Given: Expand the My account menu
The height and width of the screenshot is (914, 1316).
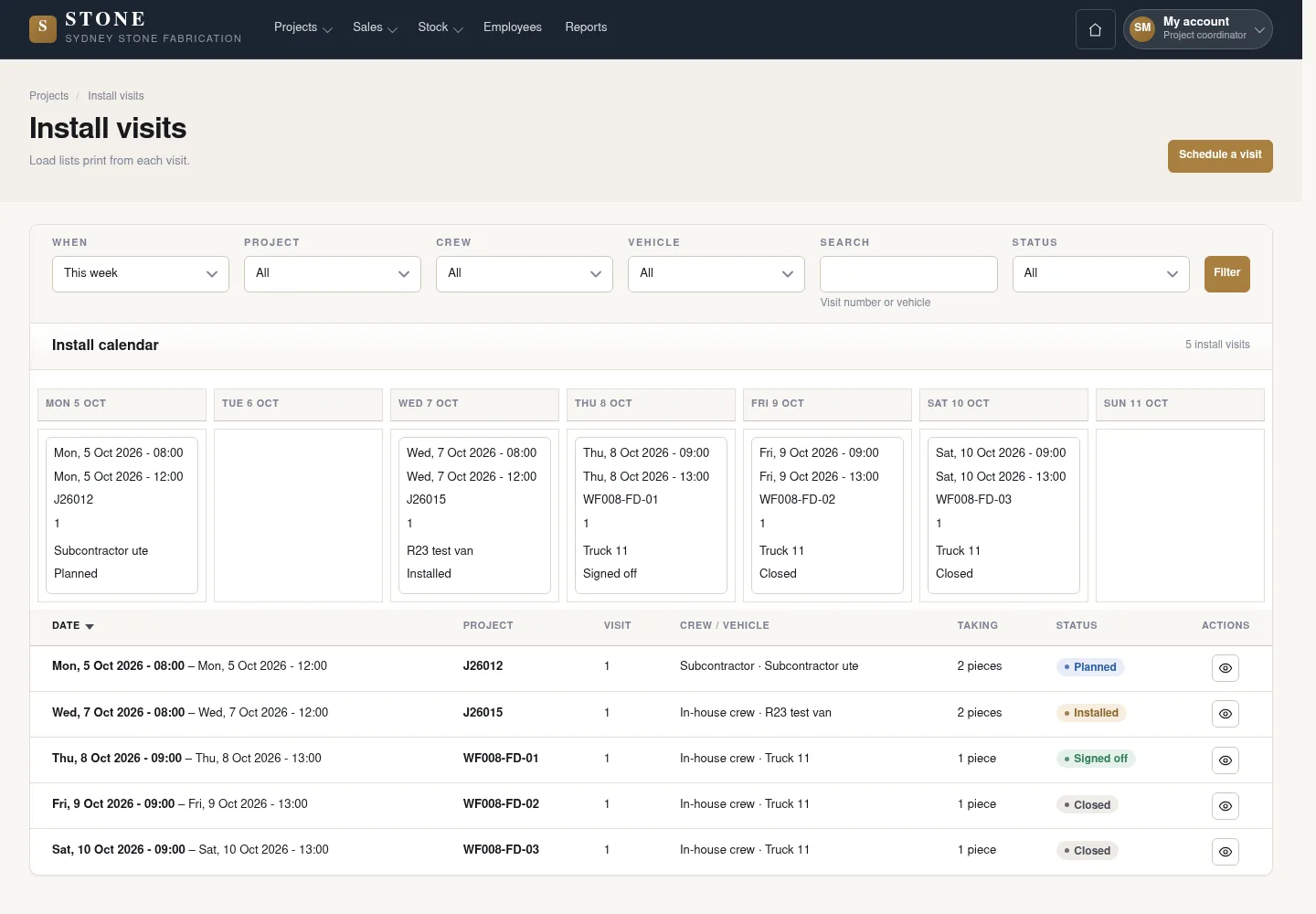Looking at the screenshot, I should pos(1198,29).
